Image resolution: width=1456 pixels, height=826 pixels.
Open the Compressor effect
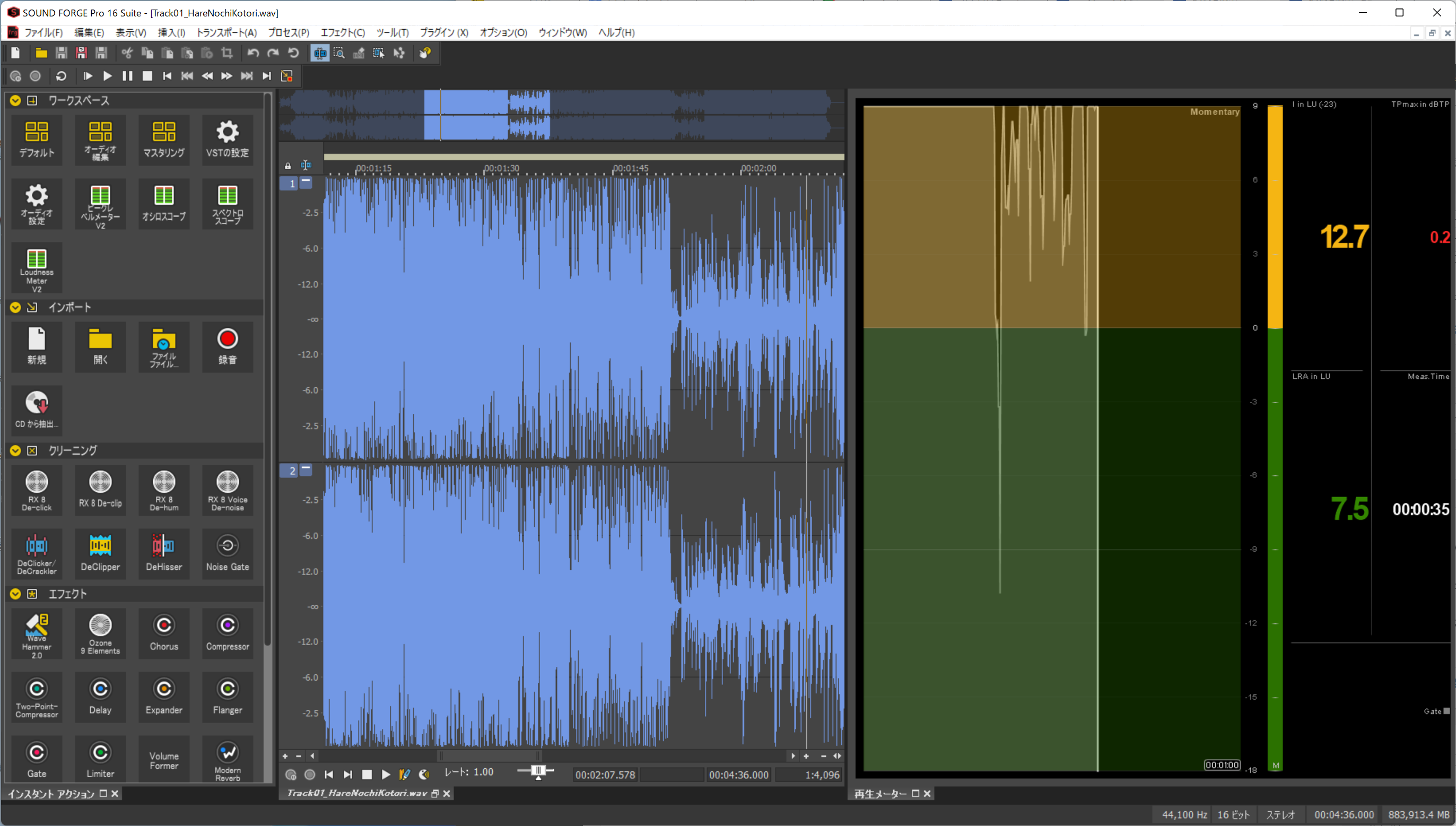(228, 634)
